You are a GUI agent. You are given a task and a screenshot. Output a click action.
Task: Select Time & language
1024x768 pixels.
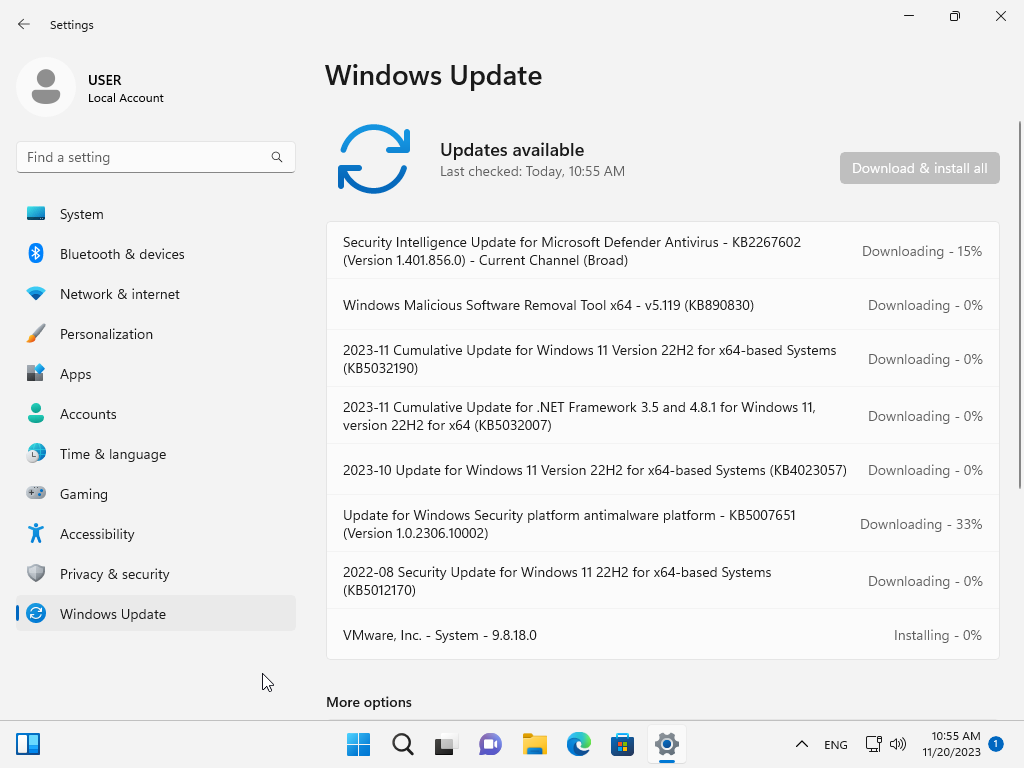155,453
